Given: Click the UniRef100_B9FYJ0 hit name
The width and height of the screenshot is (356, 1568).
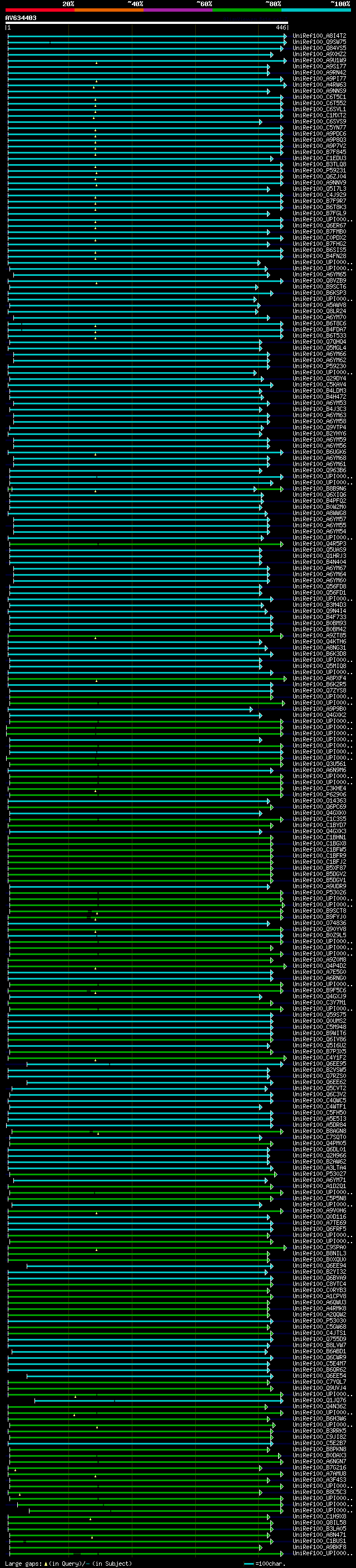Looking at the screenshot, I should pyautogui.click(x=319, y=917).
